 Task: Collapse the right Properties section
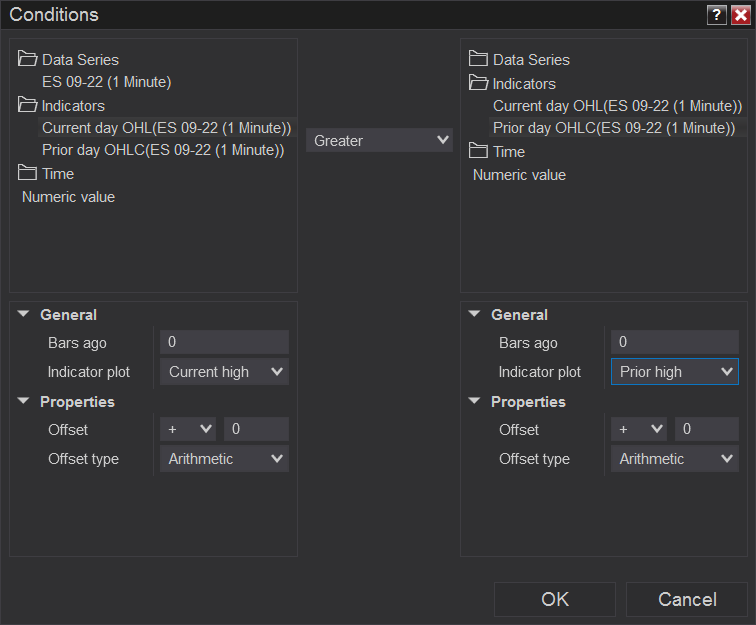coord(476,401)
